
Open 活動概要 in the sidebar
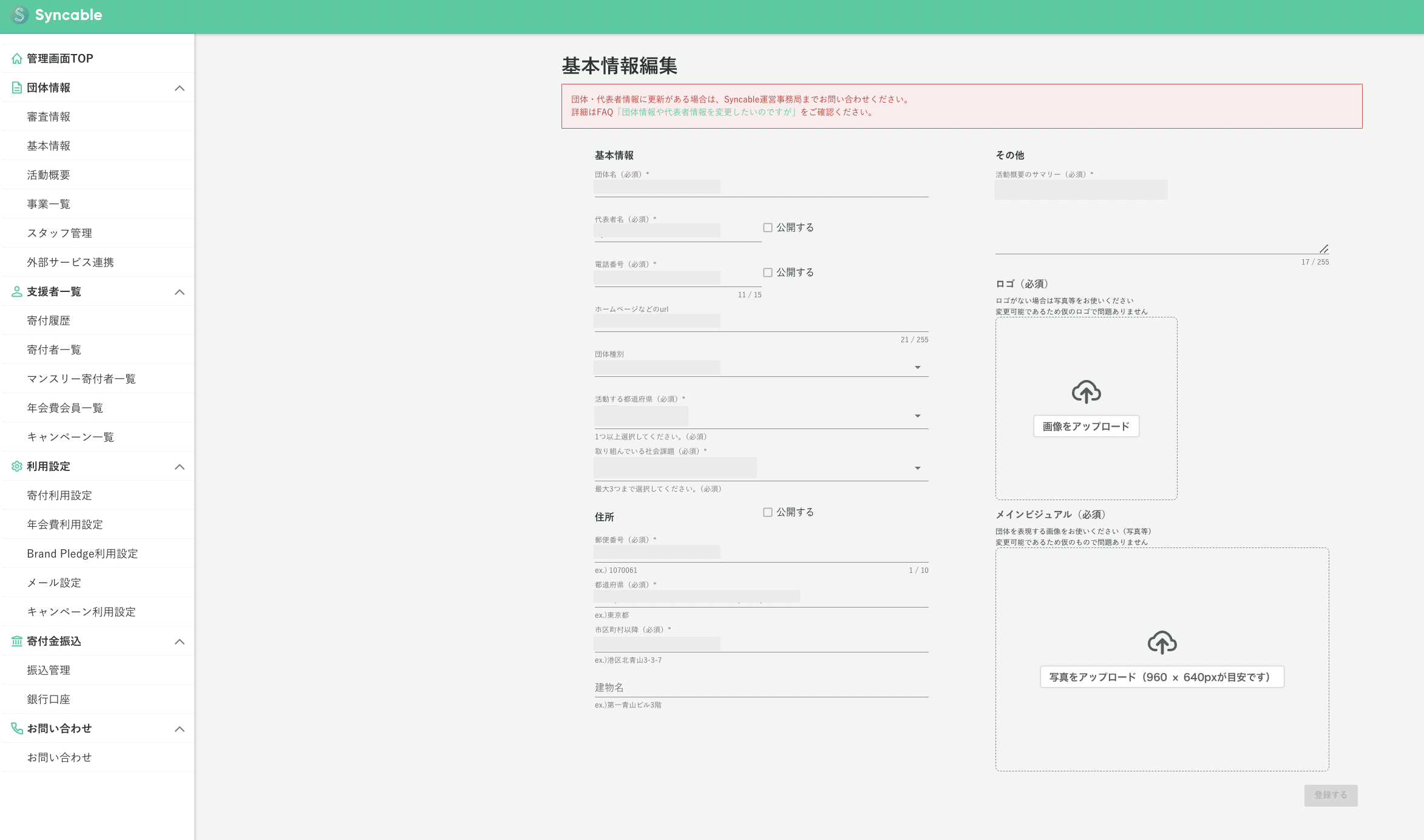(x=49, y=175)
